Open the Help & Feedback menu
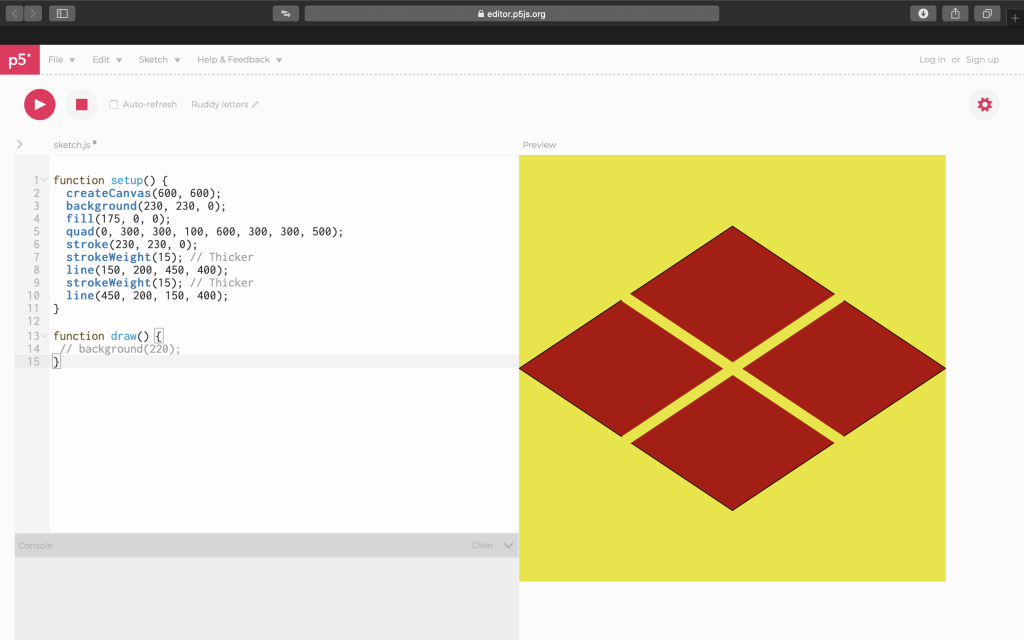The width and height of the screenshot is (1024, 640). coord(240,59)
